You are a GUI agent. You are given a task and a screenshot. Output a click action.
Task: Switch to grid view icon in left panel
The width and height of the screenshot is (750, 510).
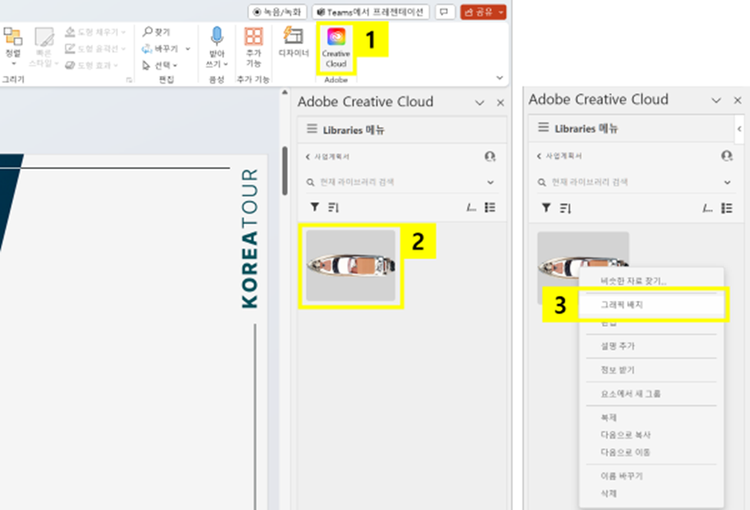click(471, 207)
